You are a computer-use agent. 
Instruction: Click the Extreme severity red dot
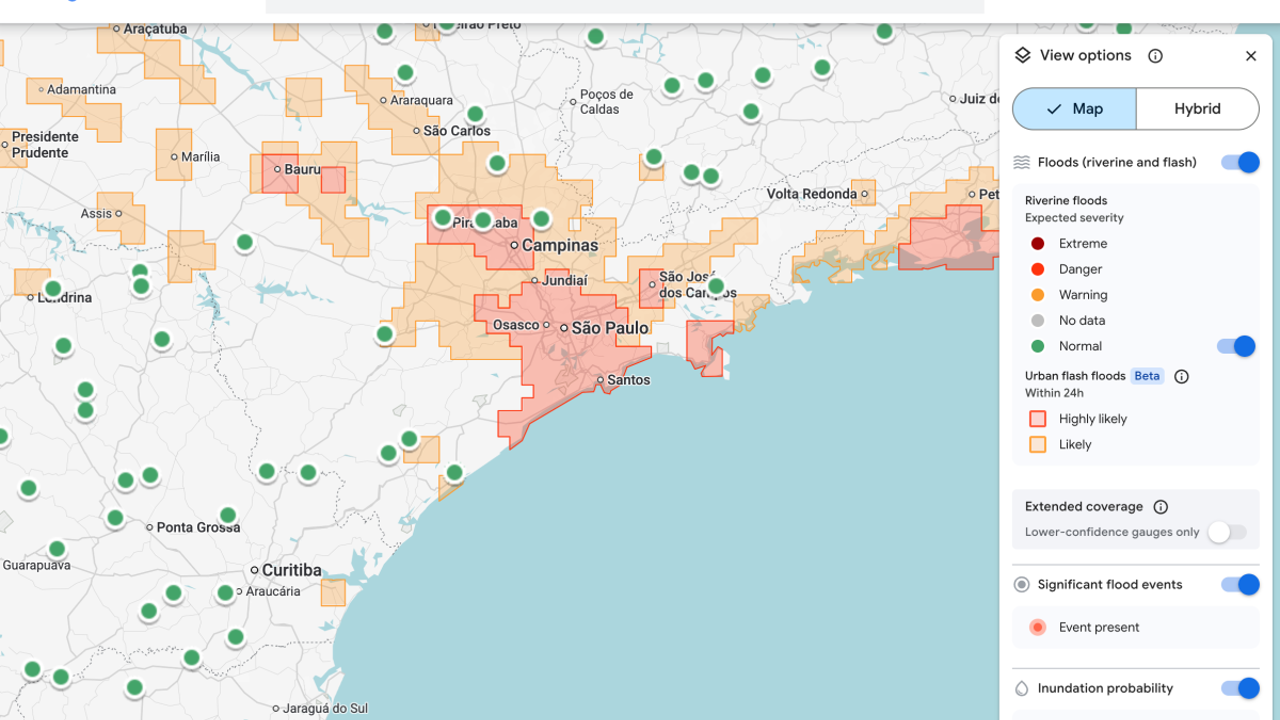(1037, 243)
